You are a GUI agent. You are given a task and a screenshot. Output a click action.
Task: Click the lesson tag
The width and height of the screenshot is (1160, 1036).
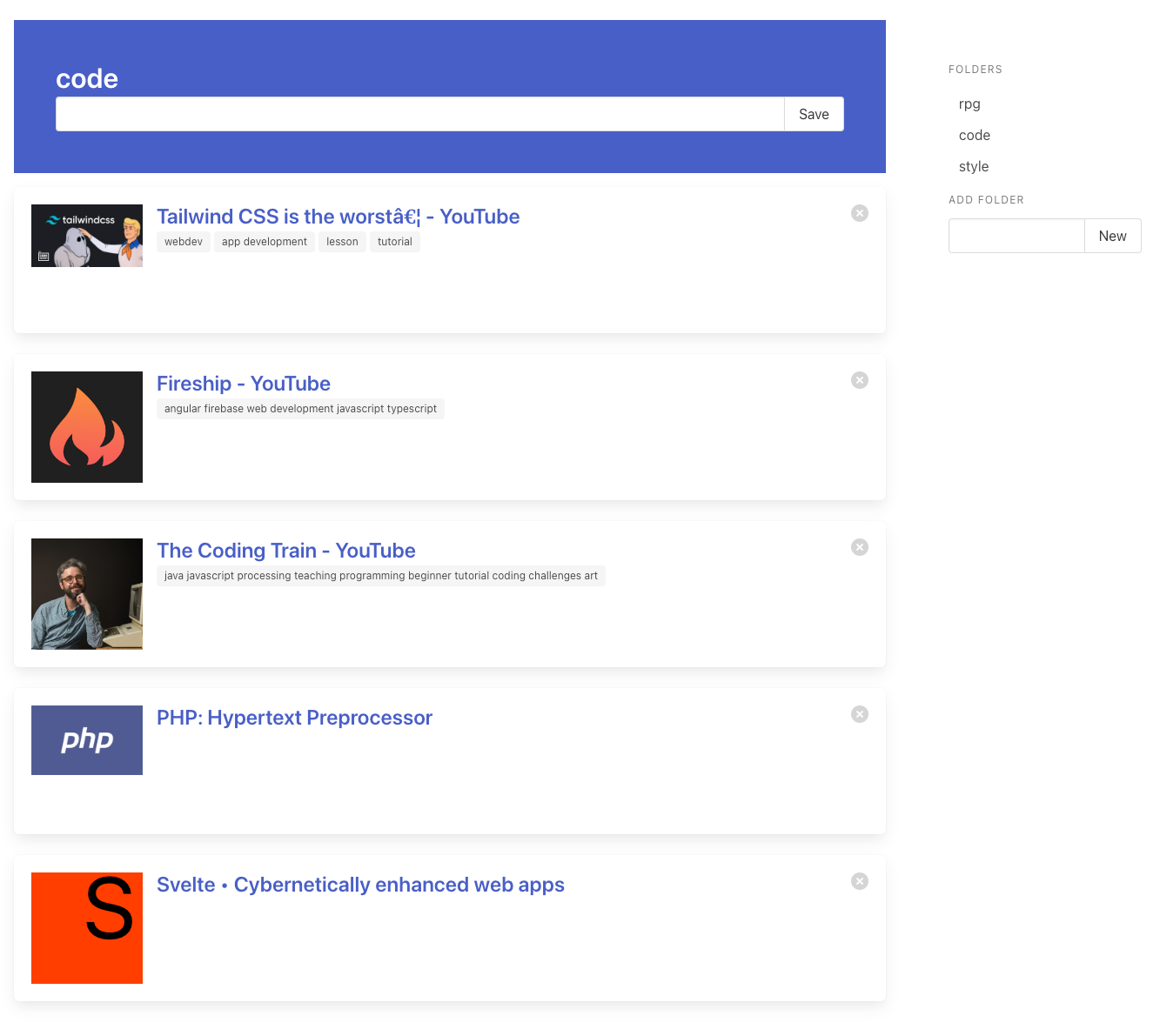(342, 242)
